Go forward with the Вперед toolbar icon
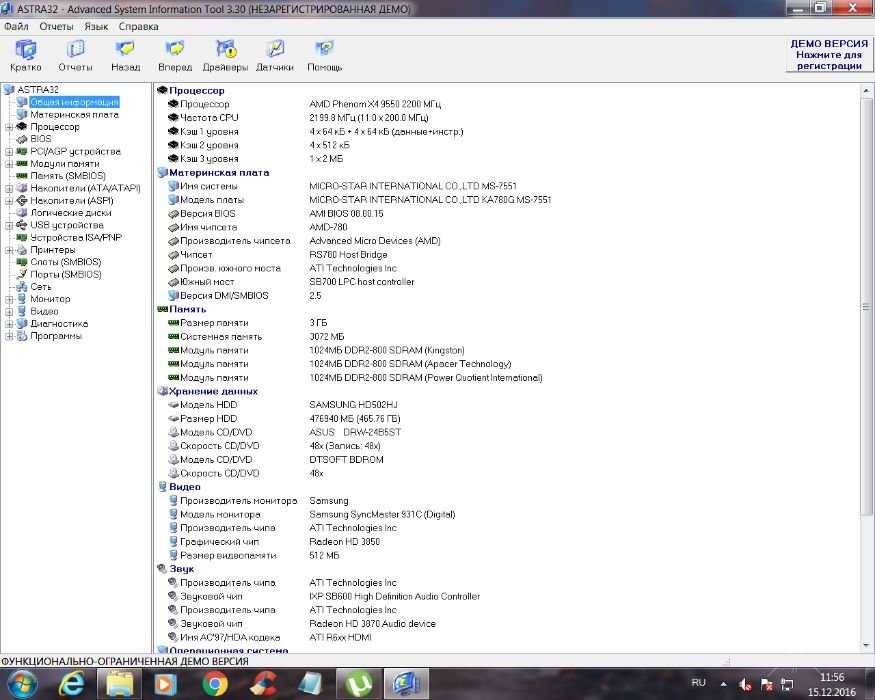This screenshot has width=875, height=700. click(175, 56)
